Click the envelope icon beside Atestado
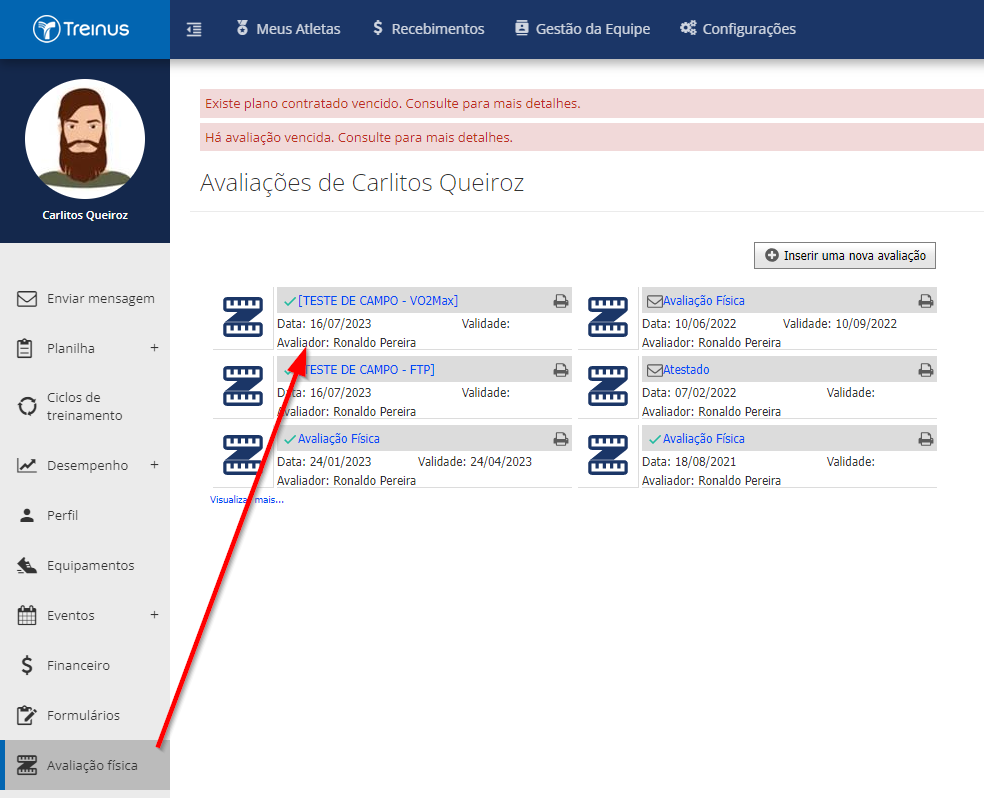Viewport: 984px width, 798px height. 654,370
